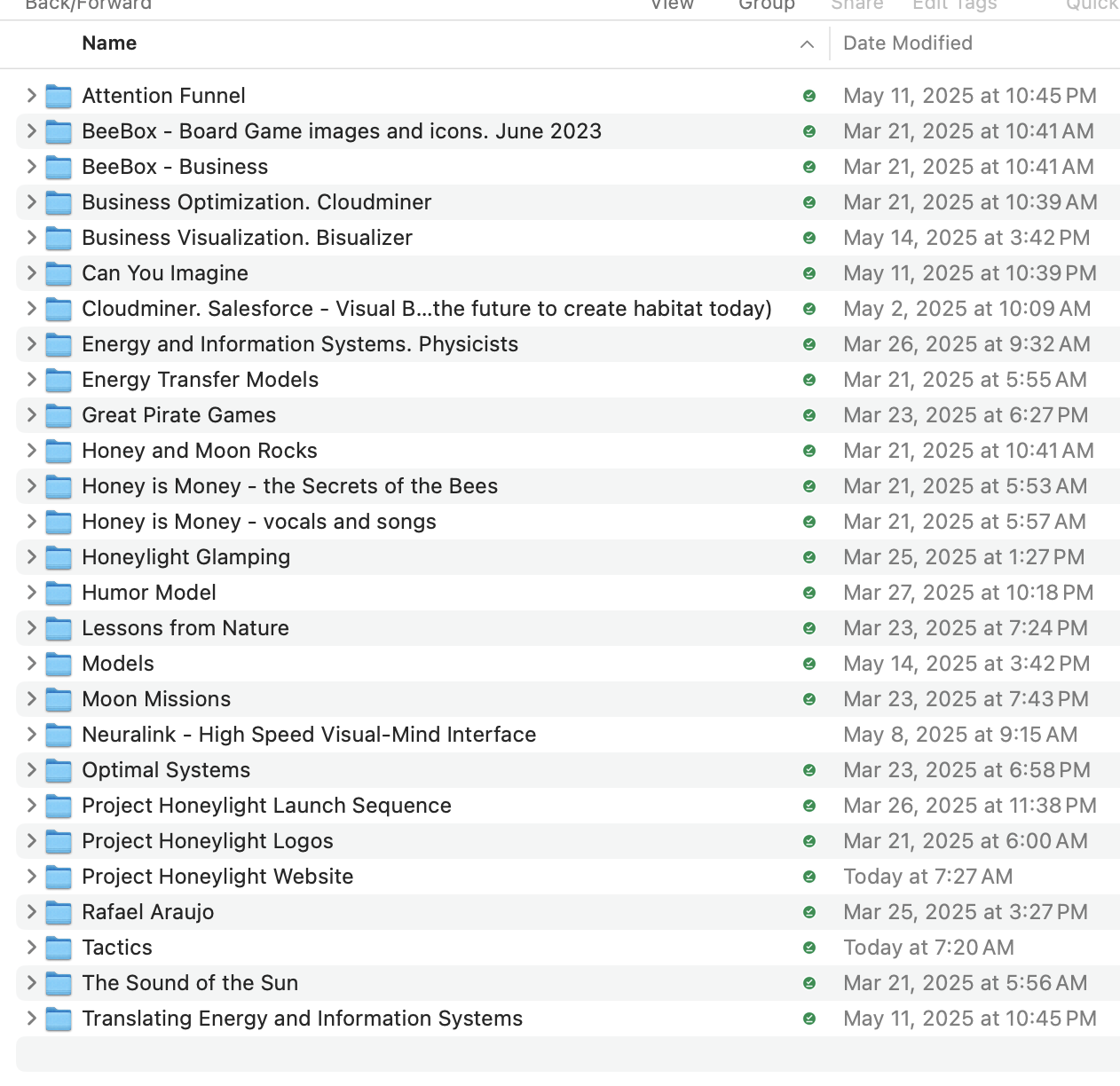Viewport: 1120px width, 1086px height.
Task: Select the row Project Honeylight Launch Sequence
Action: 568,806
